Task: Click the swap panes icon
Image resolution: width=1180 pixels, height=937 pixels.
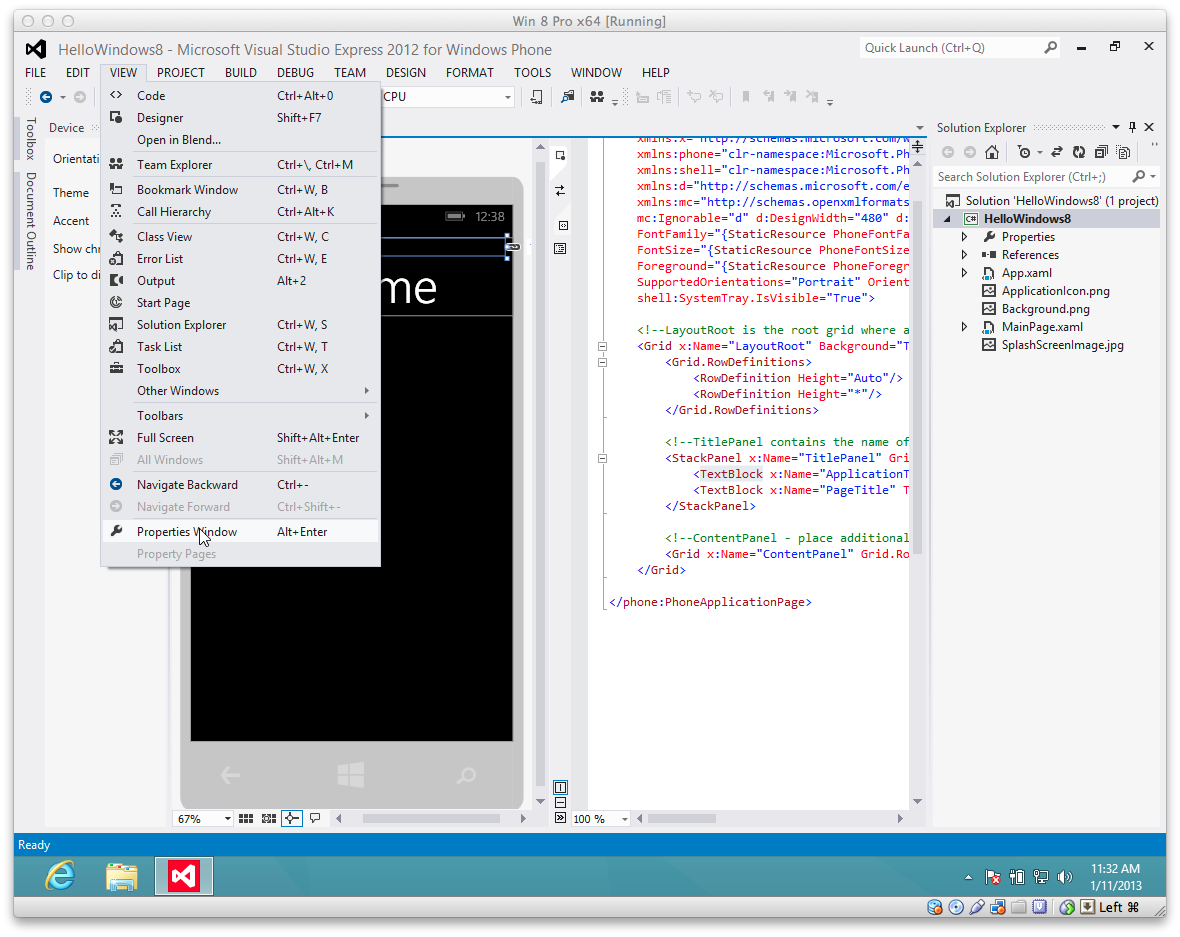Action: [x=560, y=190]
